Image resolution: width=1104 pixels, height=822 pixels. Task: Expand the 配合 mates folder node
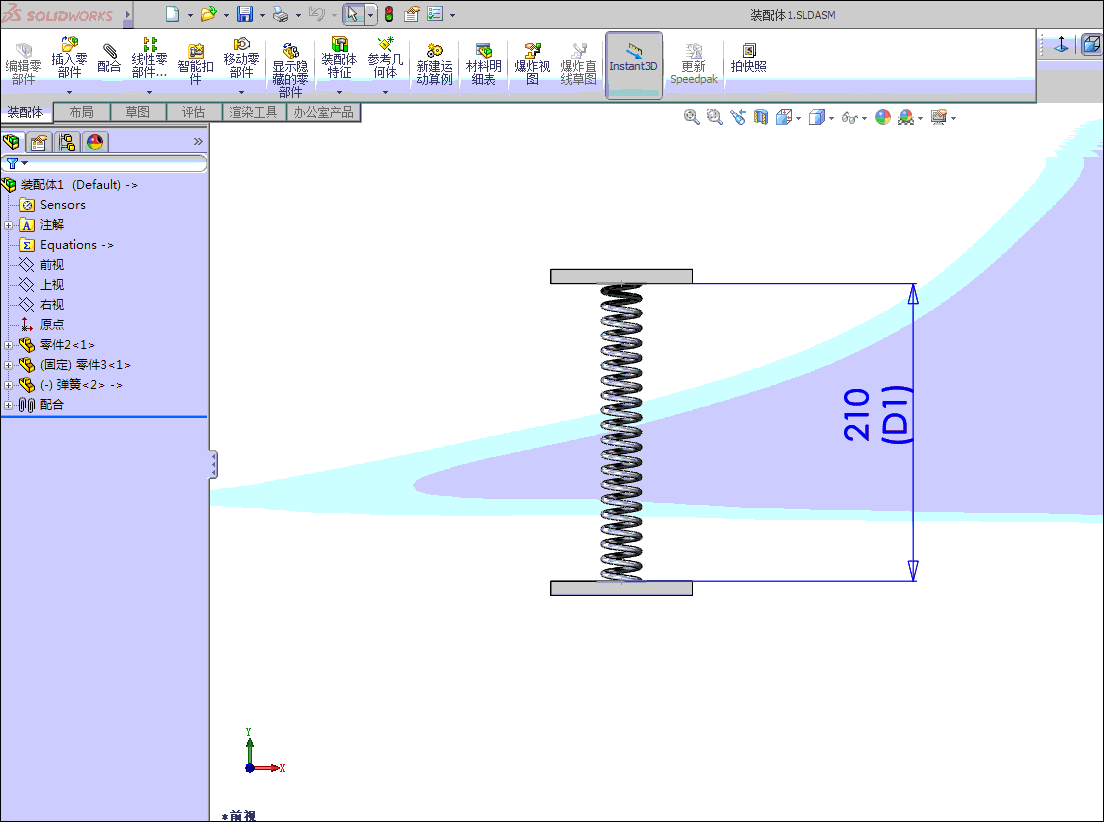[8, 405]
